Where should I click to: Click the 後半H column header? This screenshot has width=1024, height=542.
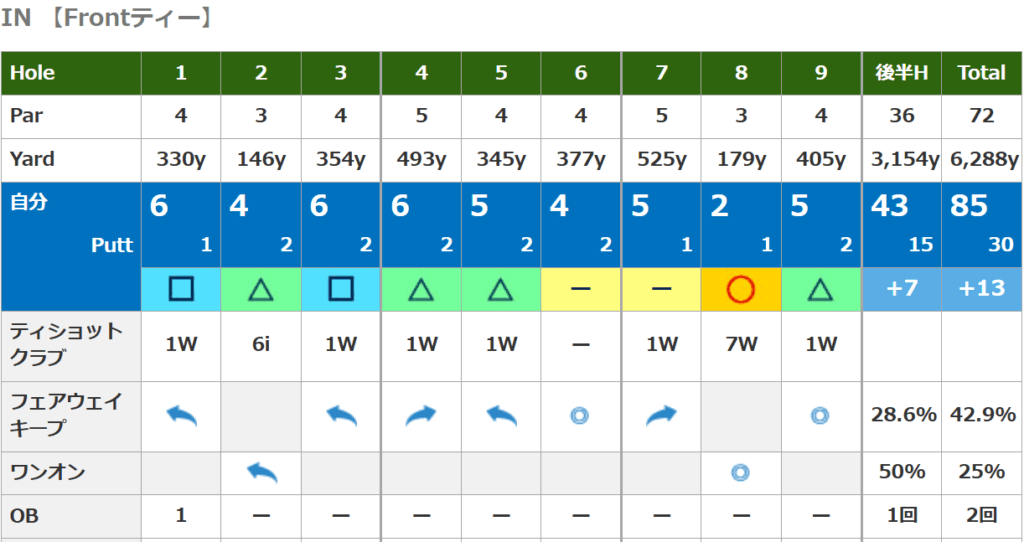click(x=902, y=73)
